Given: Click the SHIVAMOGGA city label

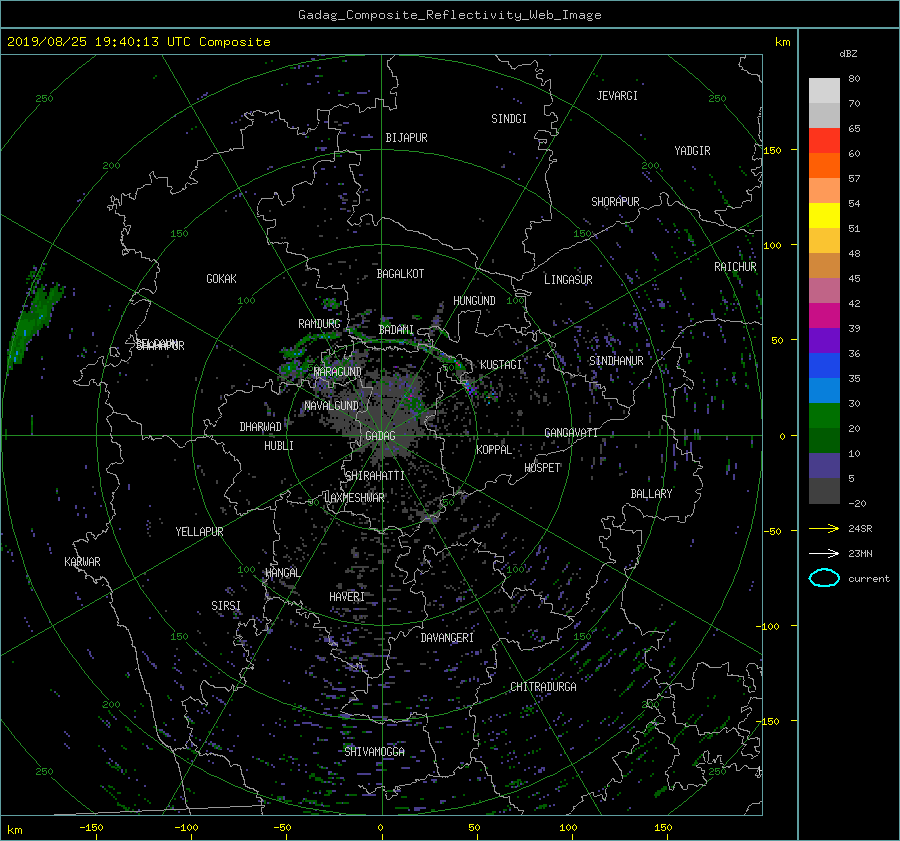Looking at the screenshot, I should [374, 752].
